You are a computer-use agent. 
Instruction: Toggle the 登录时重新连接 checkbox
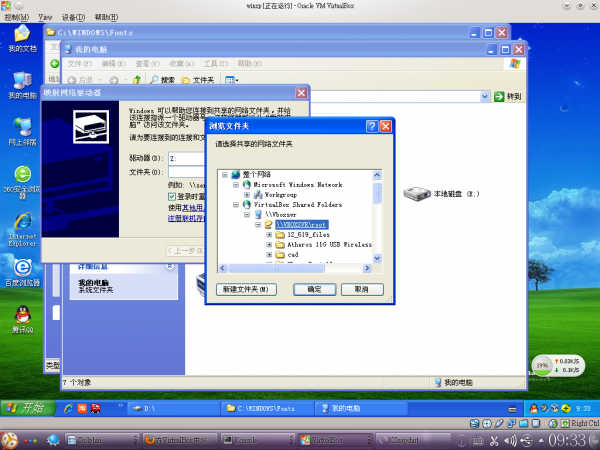[x=172, y=196]
